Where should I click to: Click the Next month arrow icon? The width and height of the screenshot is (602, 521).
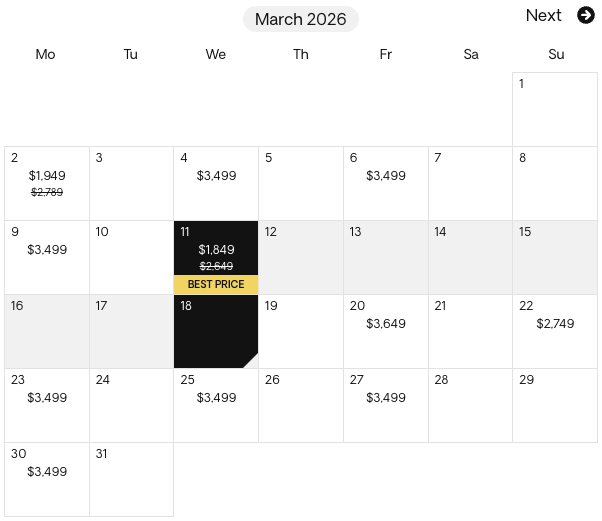tap(585, 15)
